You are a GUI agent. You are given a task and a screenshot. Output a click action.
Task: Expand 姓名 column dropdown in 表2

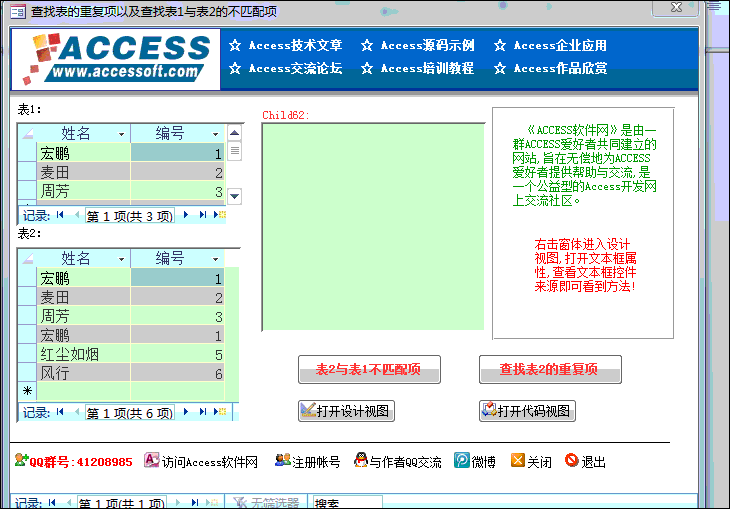coord(122,259)
